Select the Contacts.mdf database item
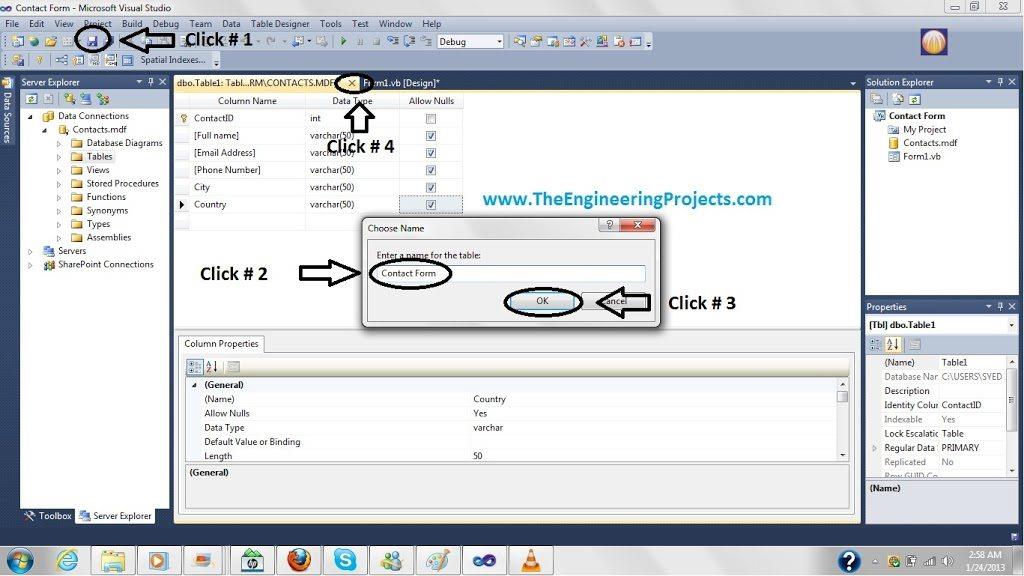The image size is (1024, 576). pos(99,128)
